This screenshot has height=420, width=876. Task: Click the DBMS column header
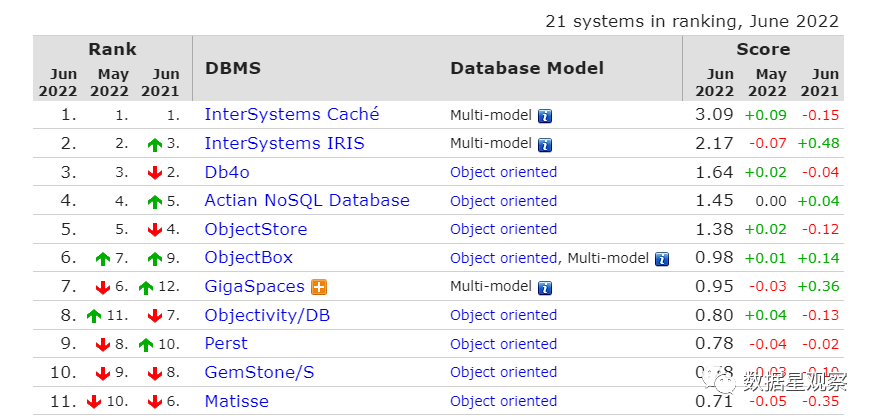click(x=233, y=68)
